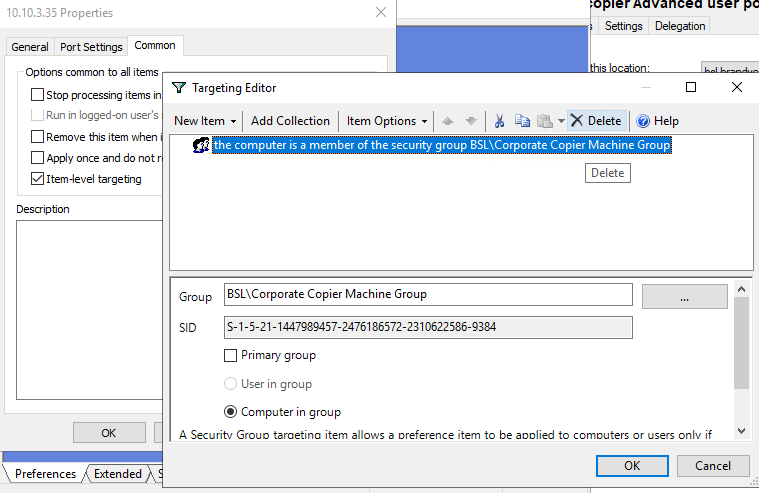Click the details pane vertical scrollbar thumb

tap(741, 343)
